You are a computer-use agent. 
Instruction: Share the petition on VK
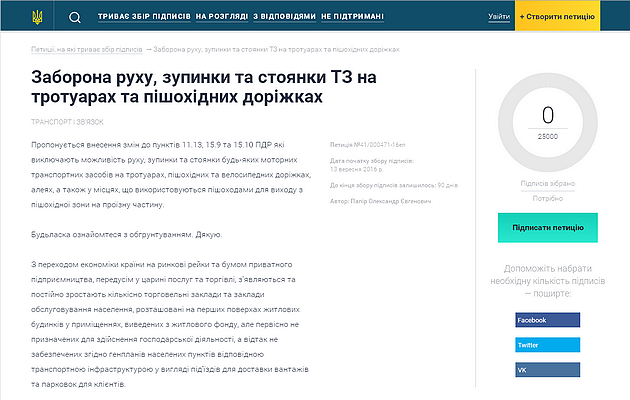[x=548, y=370]
